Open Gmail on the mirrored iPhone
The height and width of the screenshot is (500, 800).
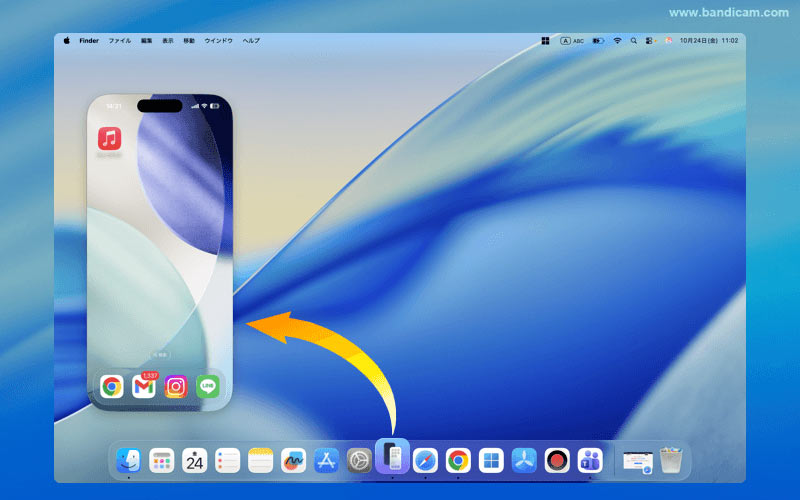[144, 387]
